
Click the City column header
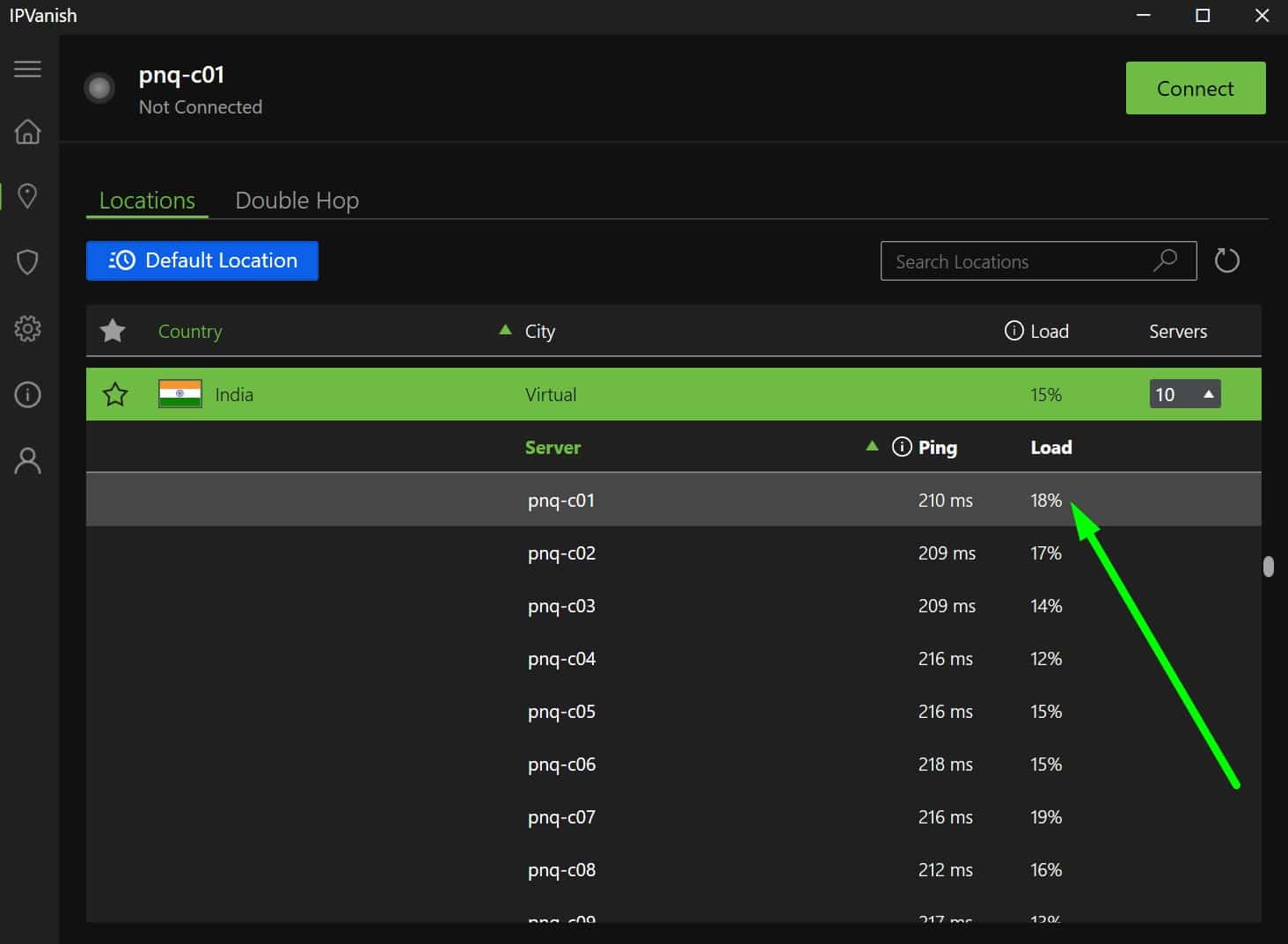point(540,332)
